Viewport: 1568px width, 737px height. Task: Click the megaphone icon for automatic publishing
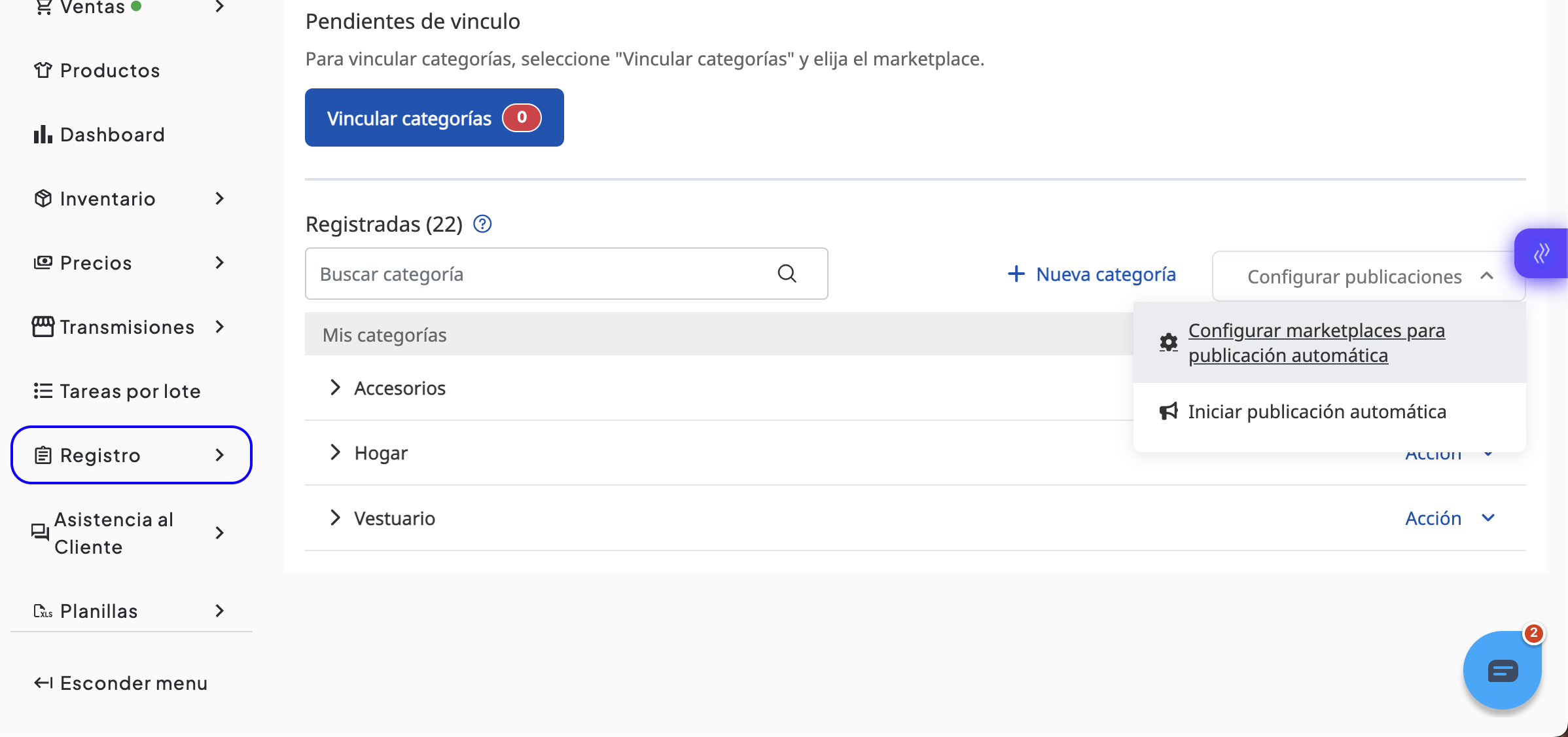[1168, 412]
